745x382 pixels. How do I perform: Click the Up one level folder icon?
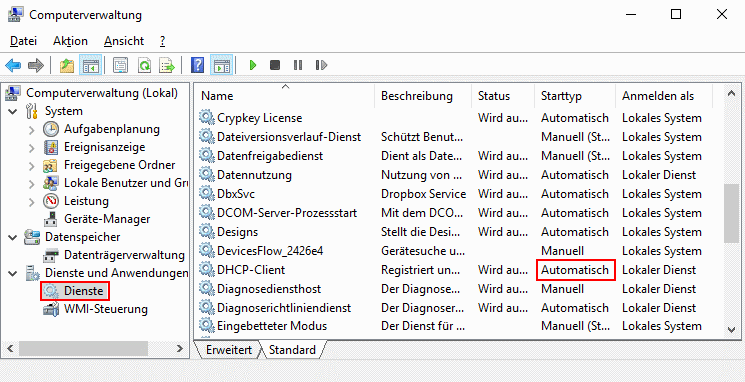click(x=67, y=65)
